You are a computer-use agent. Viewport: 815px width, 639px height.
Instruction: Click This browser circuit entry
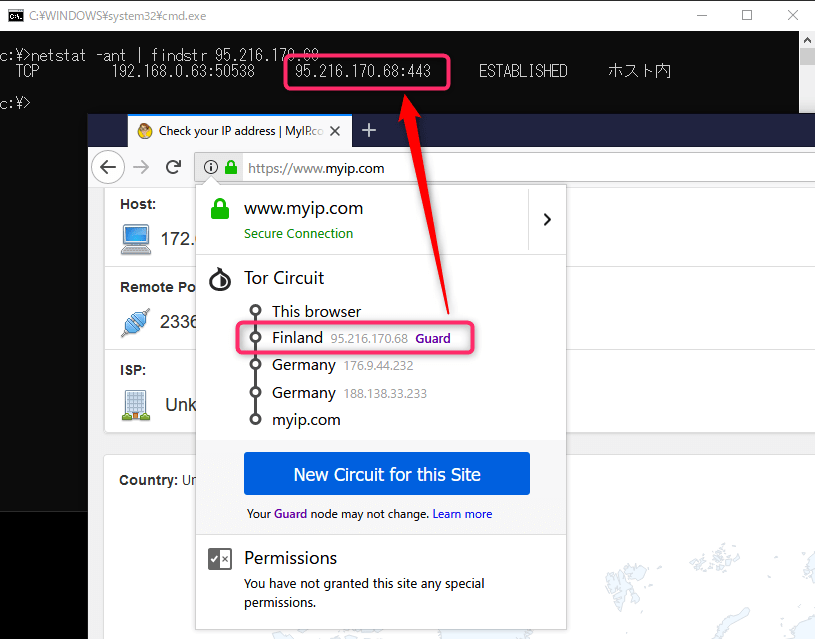[x=316, y=311]
